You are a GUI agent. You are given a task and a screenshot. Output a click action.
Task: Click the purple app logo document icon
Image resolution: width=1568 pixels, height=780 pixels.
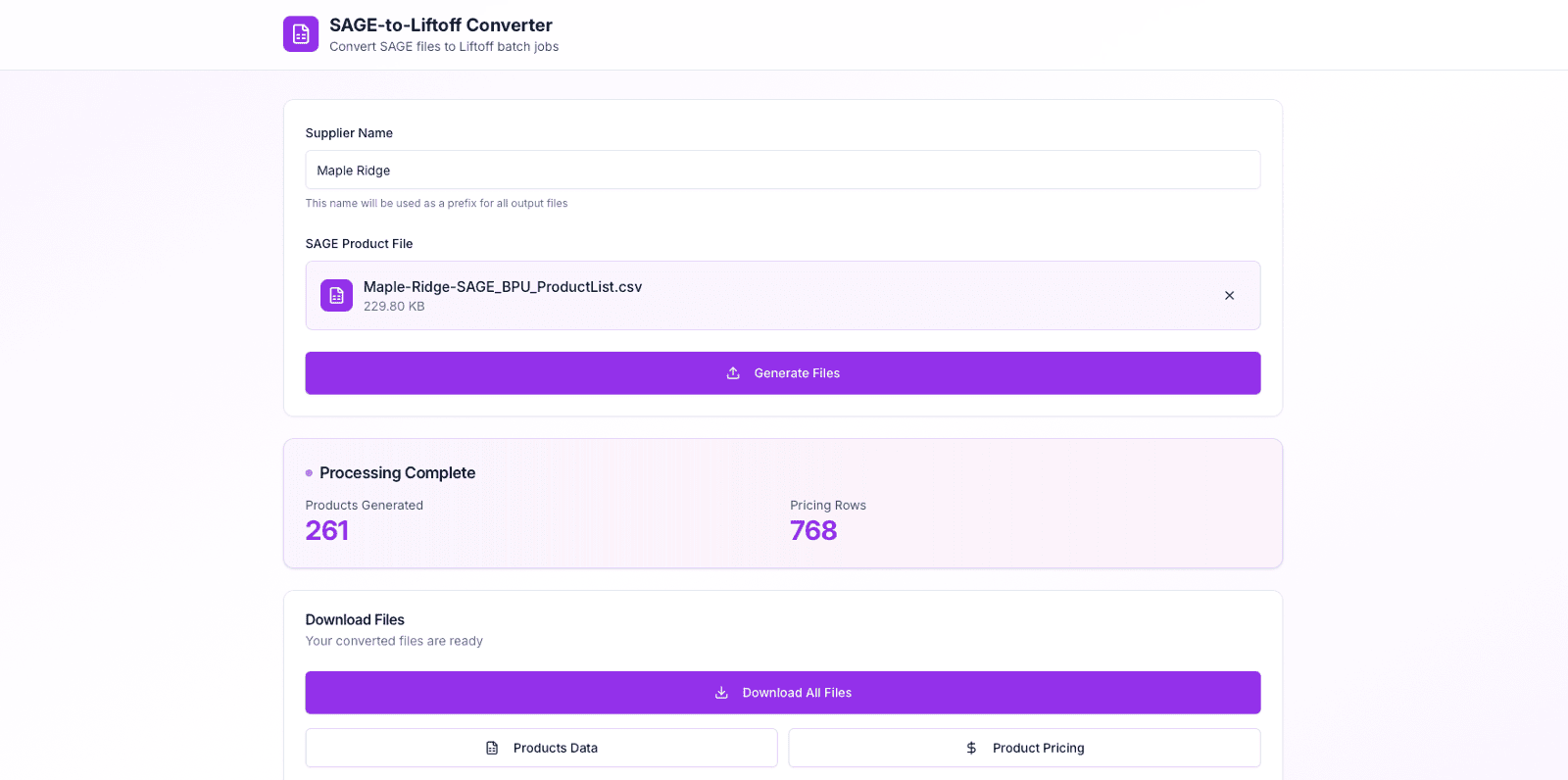pyautogui.click(x=300, y=33)
